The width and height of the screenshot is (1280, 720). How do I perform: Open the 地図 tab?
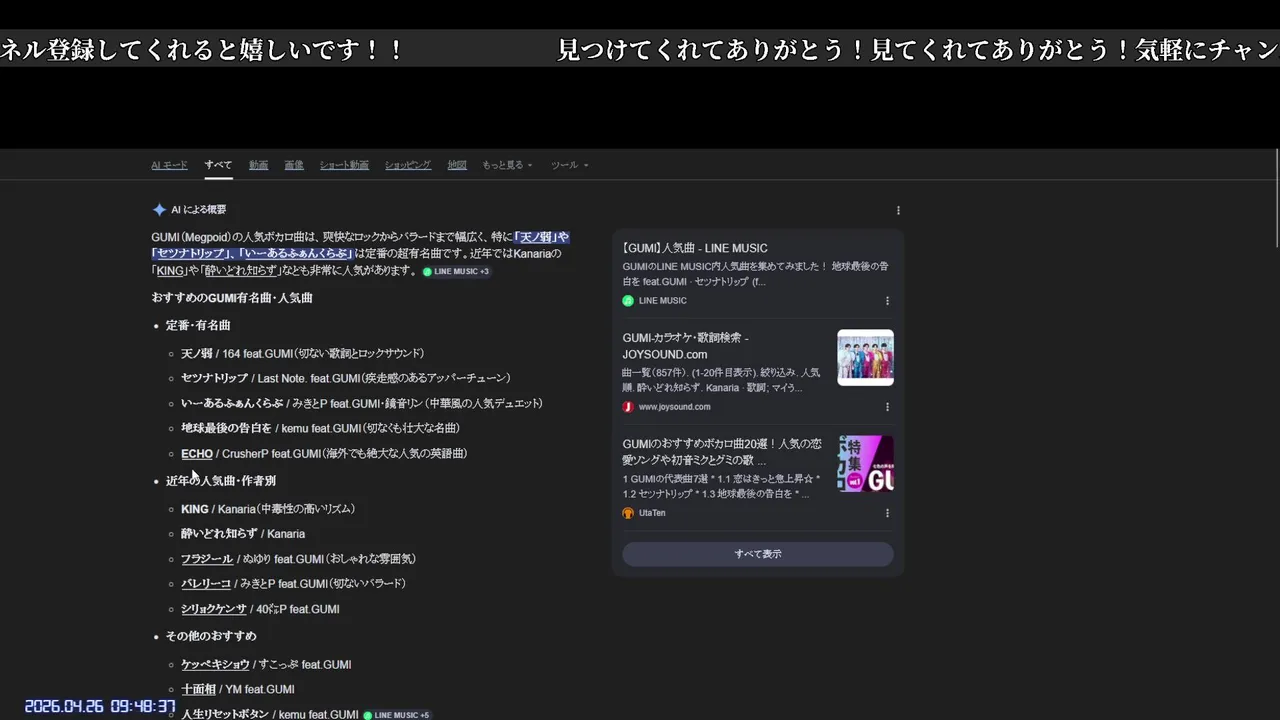tap(457, 165)
